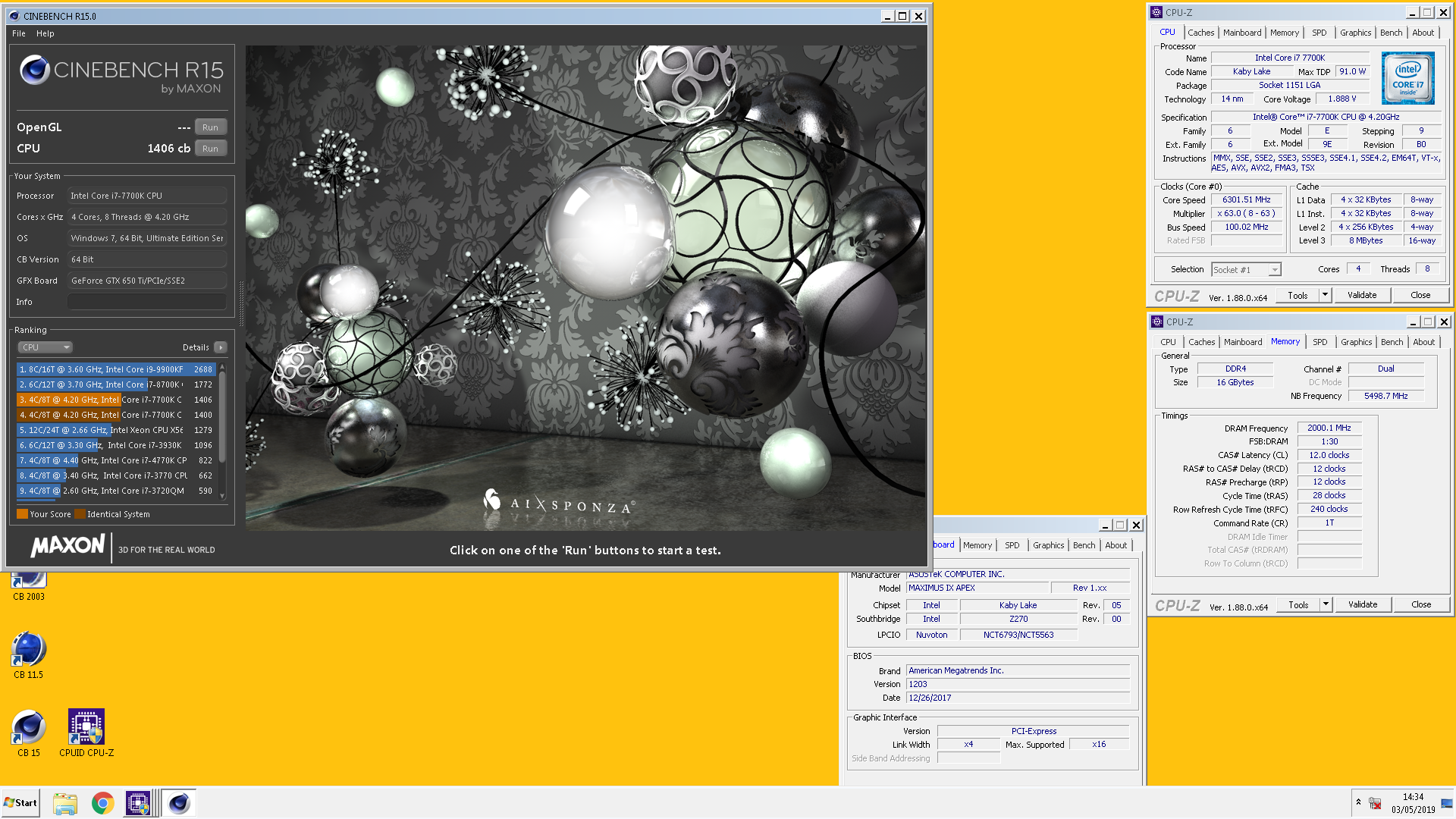This screenshot has width=1456, height=819.
Task: Open Graphics tab in Mainboard CPU-Z window
Action: pyautogui.click(x=1048, y=545)
